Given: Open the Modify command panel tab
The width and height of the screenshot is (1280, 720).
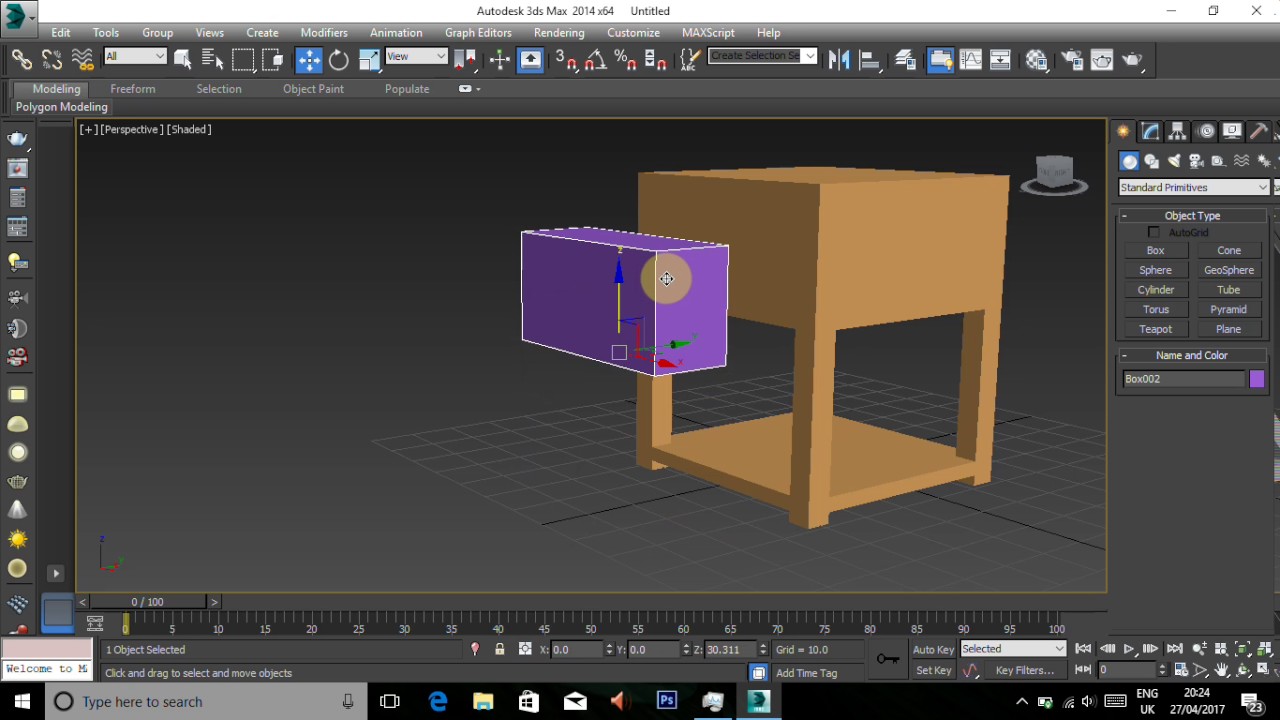Looking at the screenshot, I should 1150,132.
